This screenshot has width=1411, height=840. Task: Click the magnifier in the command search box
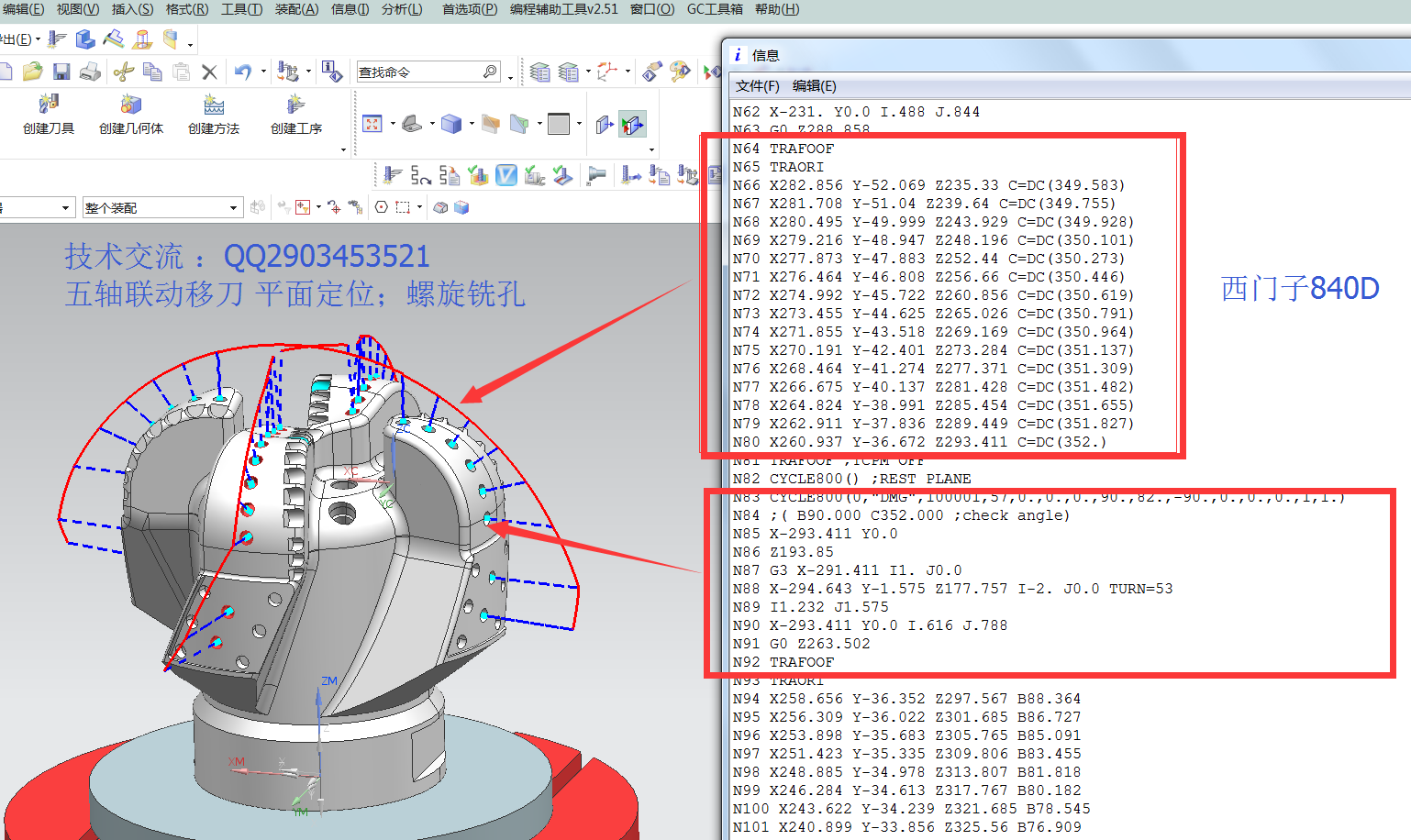point(491,72)
